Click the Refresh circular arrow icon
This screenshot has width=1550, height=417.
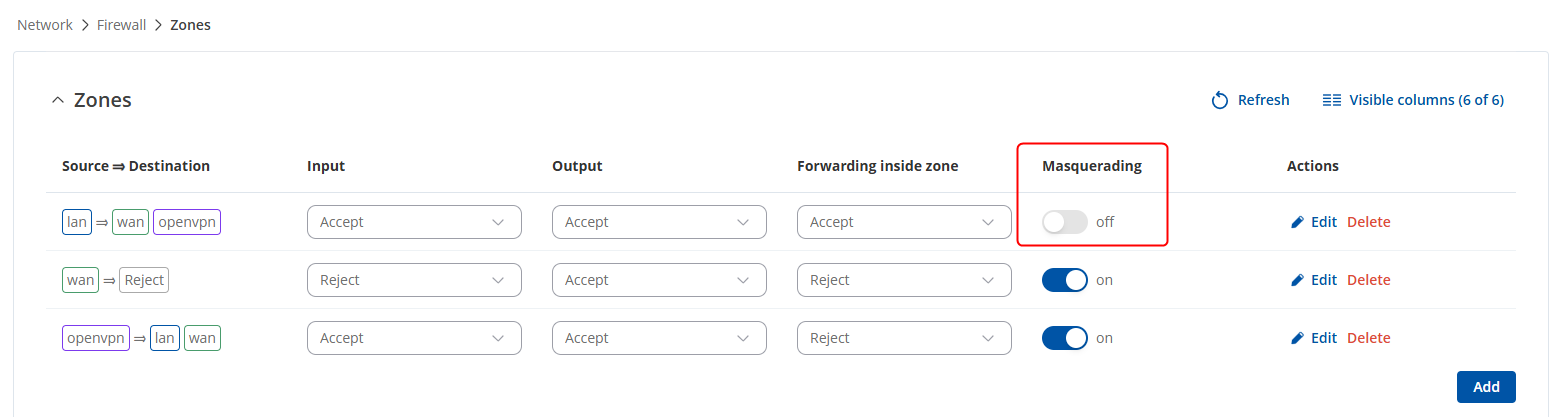point(1219,100)
